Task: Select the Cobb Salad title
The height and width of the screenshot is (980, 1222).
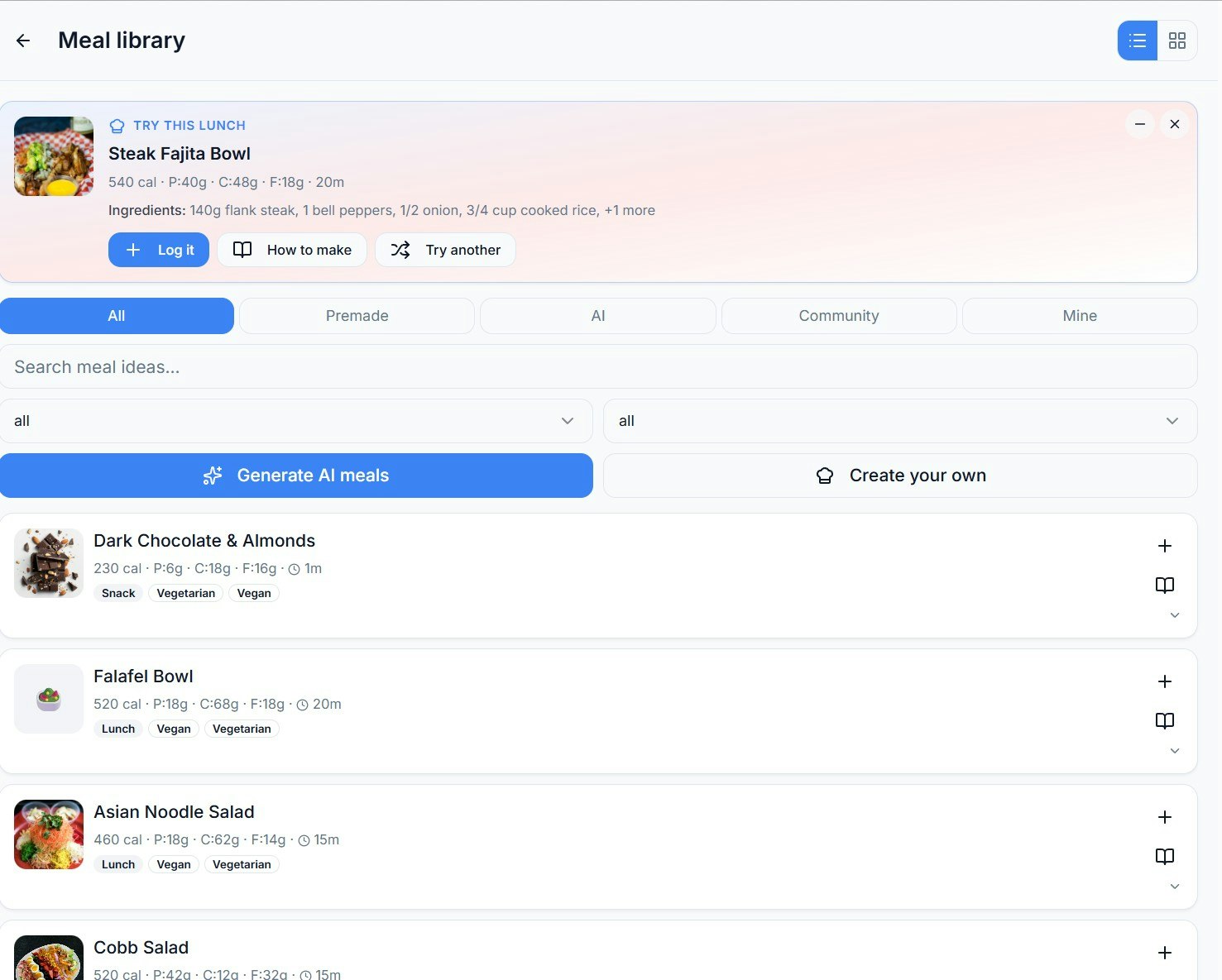Action: pos(141,948)
